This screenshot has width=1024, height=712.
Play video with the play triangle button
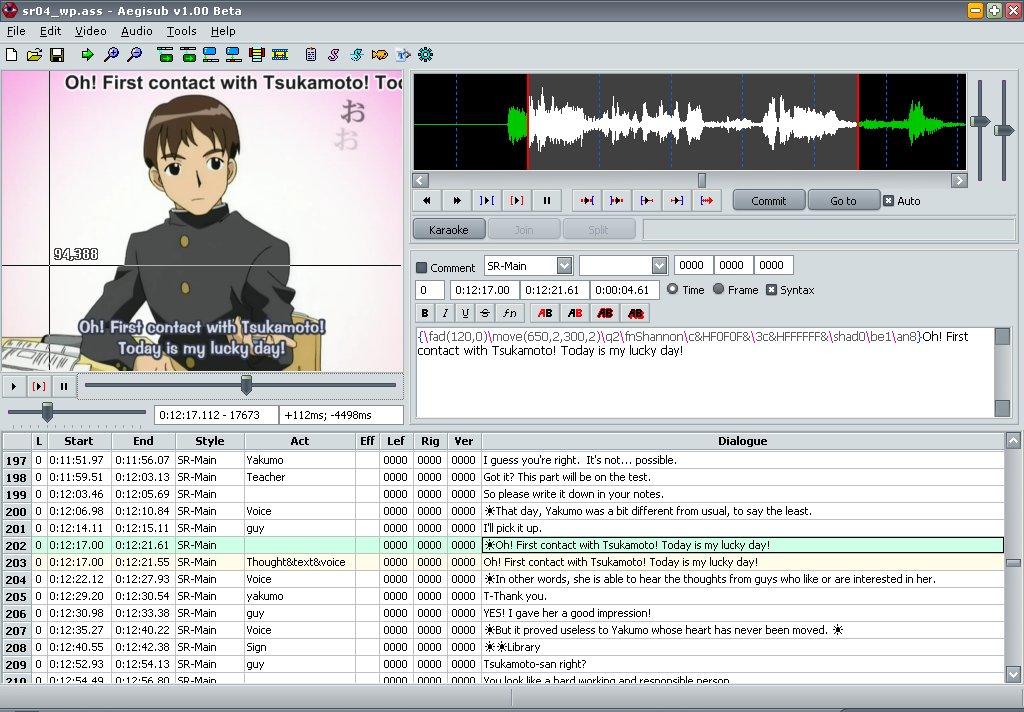[14, 386]
